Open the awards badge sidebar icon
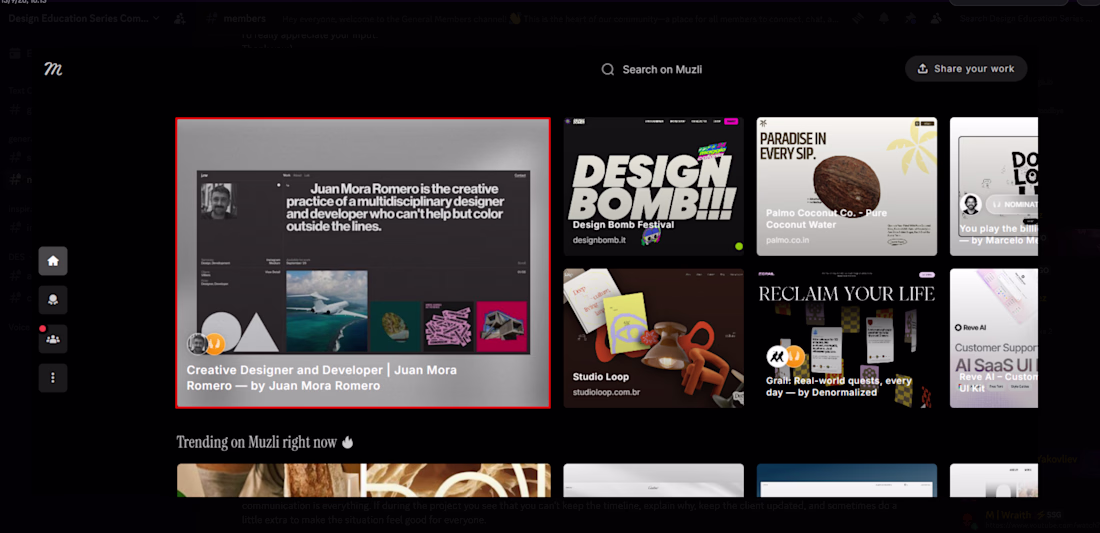 pos(53,300)
